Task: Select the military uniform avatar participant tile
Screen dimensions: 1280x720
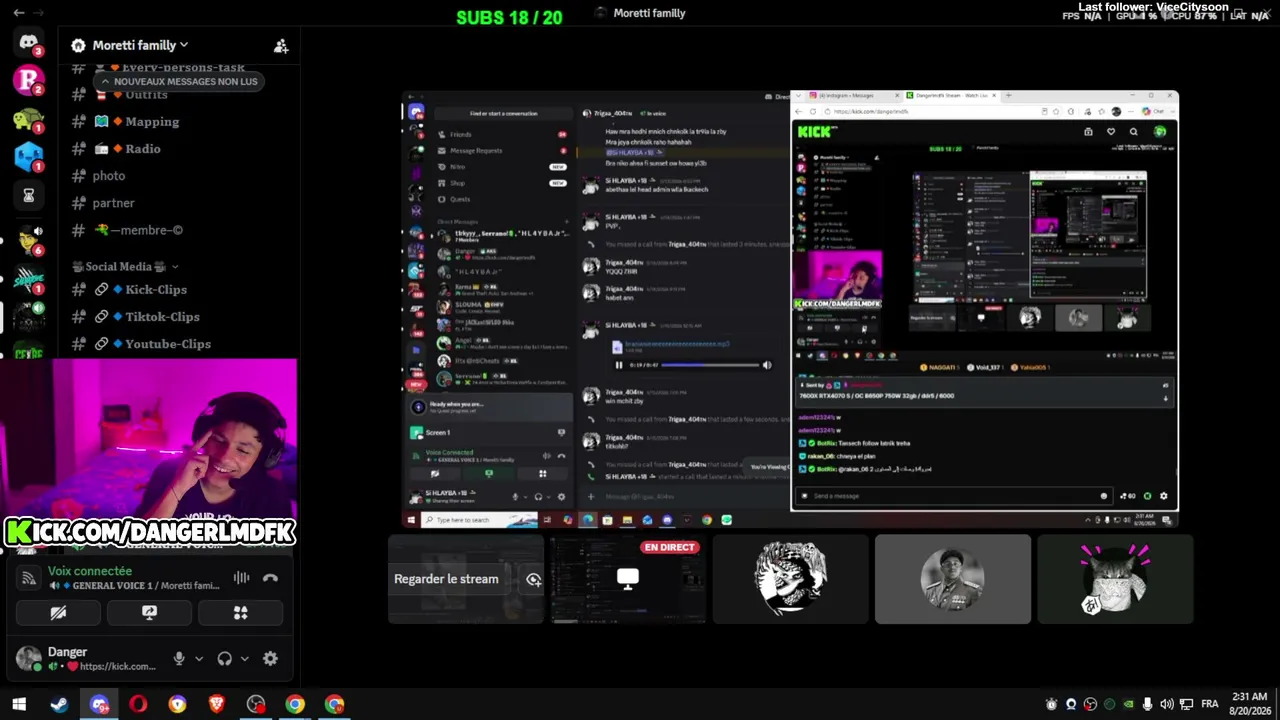Action: [x=952, y=579]
